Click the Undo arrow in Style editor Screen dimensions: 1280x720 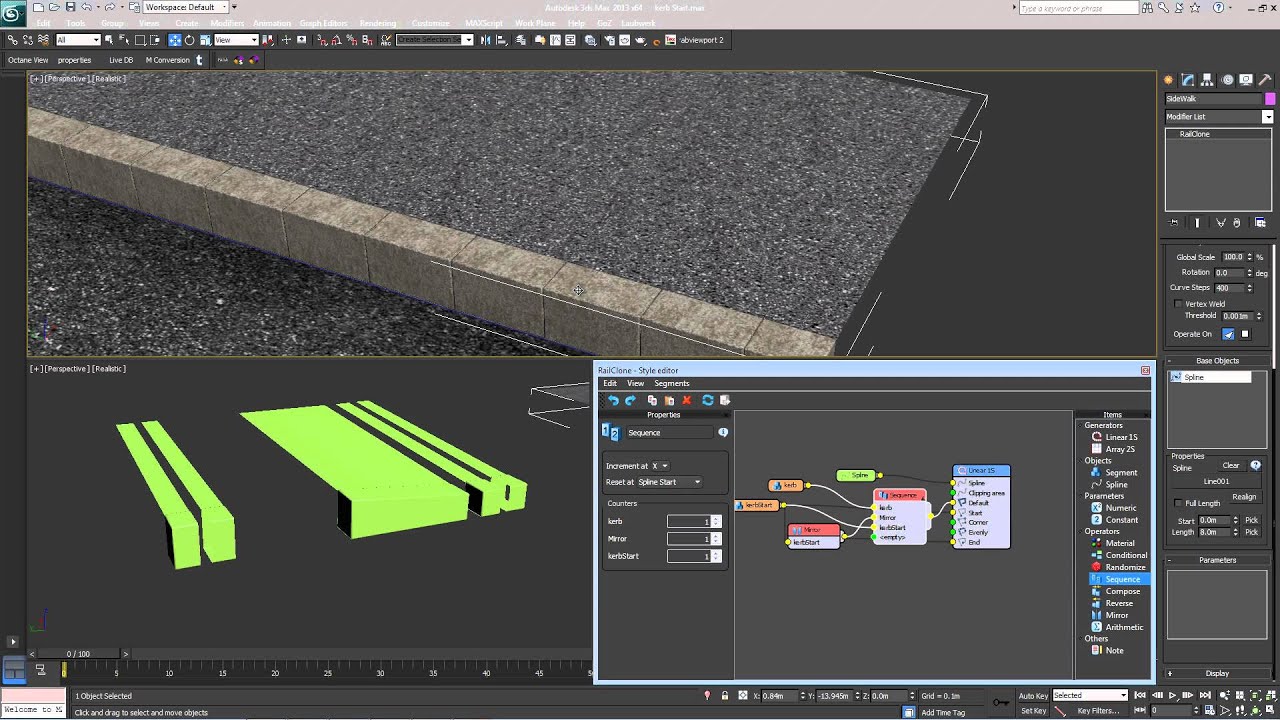point(613,400)
